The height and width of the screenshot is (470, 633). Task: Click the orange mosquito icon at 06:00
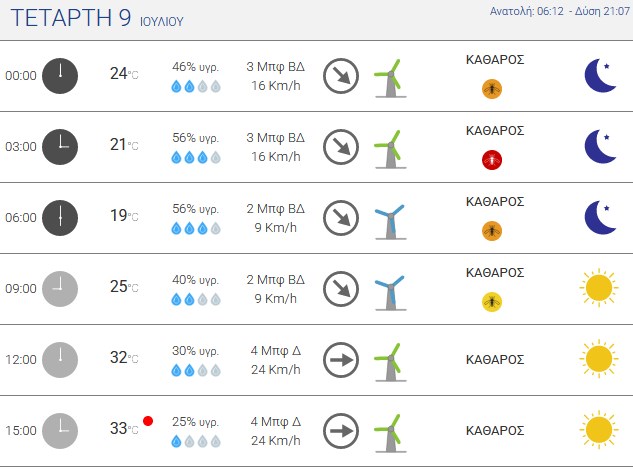tap(492, 231)
